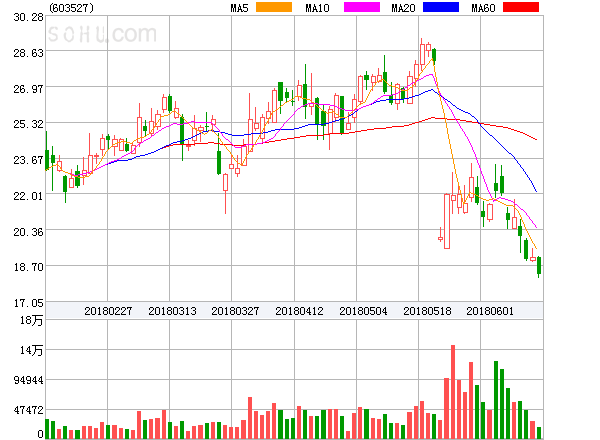Click the 20.36 price axis label

click(x=28, y=232)
